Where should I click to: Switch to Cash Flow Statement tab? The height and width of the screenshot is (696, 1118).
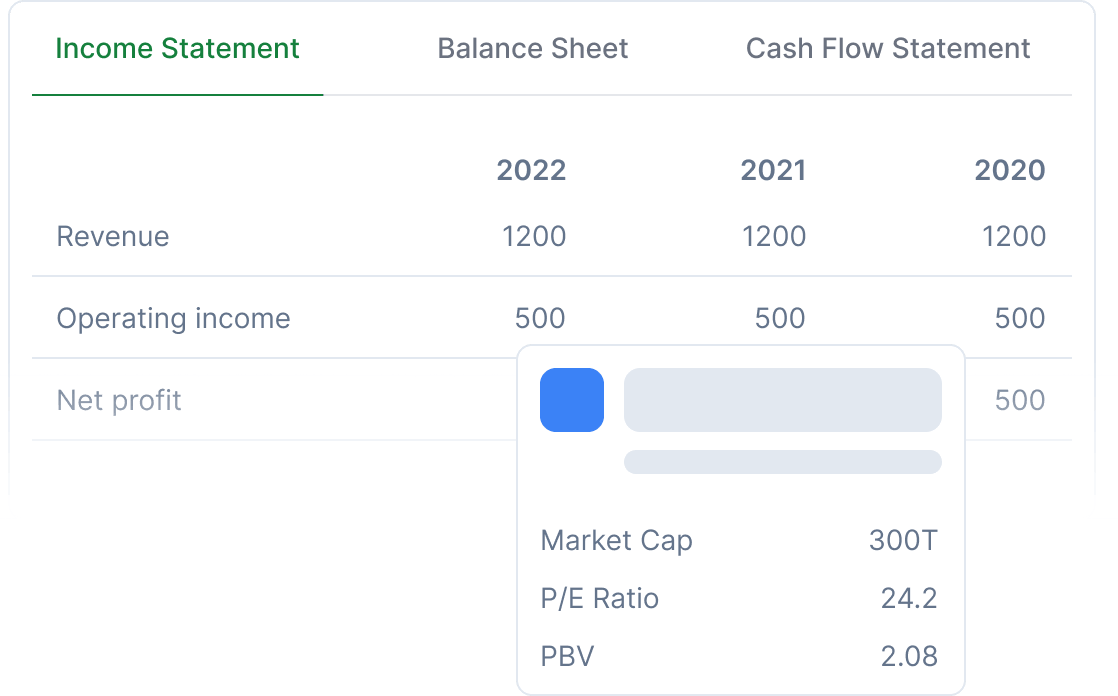888,49
